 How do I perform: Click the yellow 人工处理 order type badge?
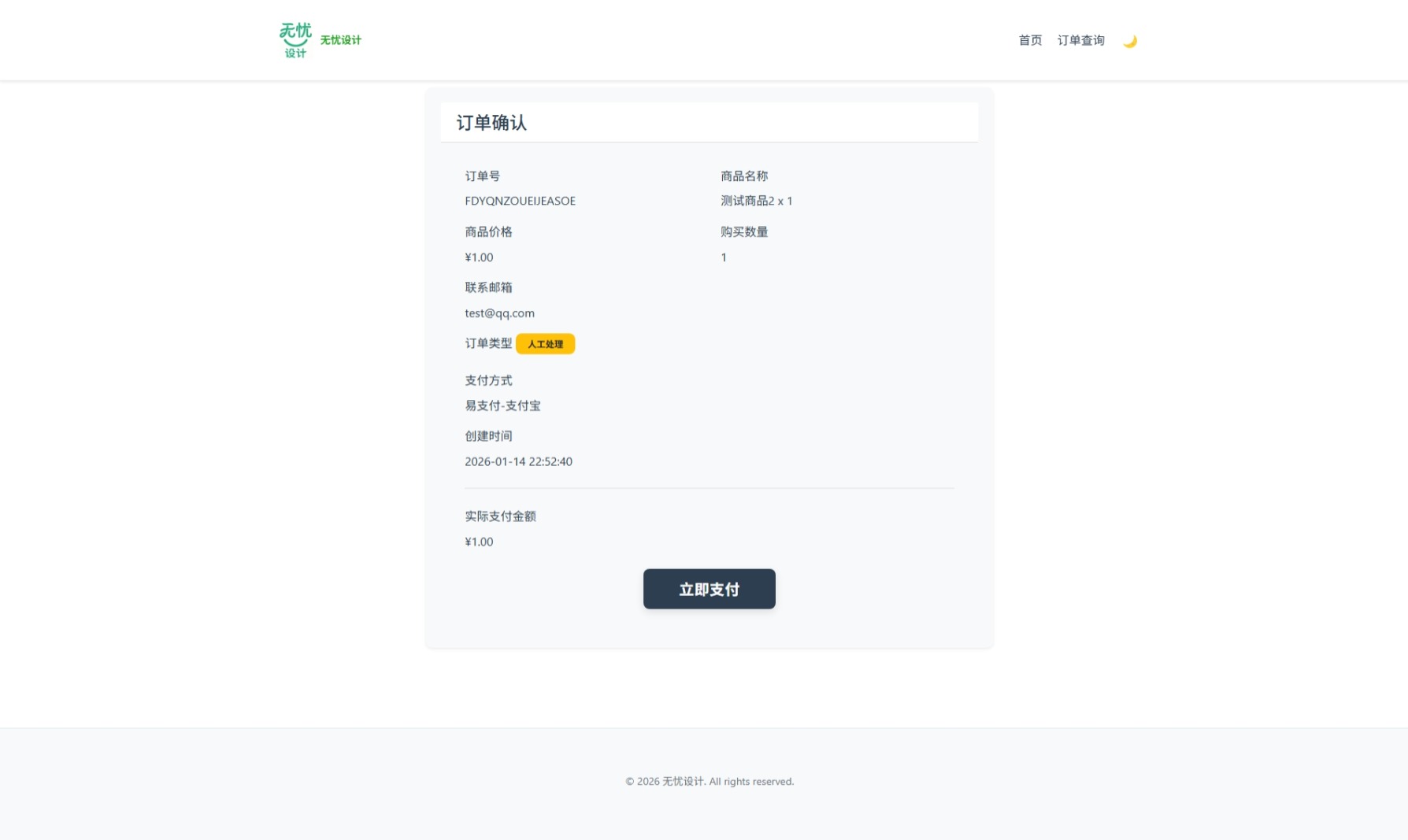pos(545,344)
